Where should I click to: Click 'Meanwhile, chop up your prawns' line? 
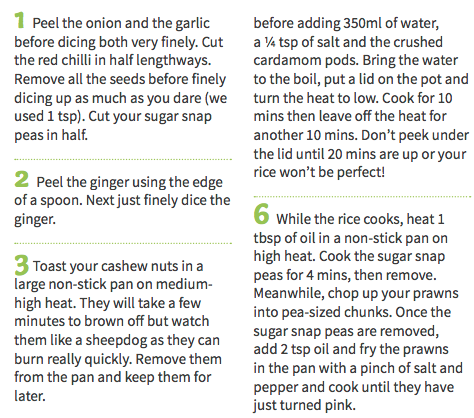point(356,293)
